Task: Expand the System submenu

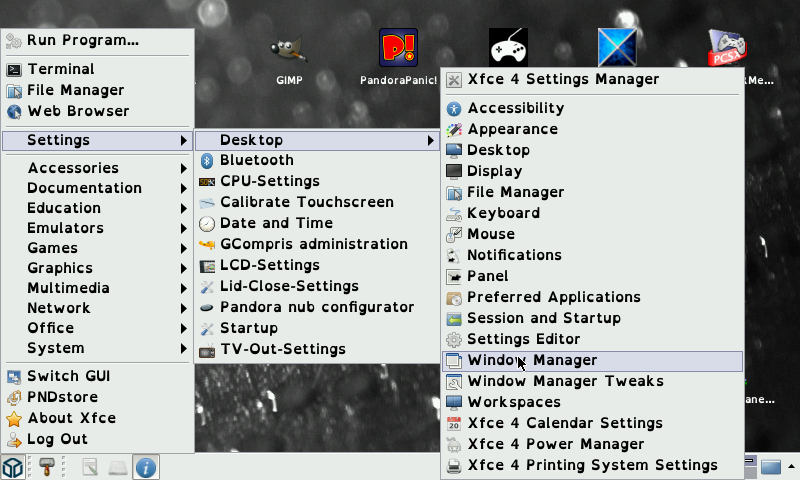Action: [55, 348]
